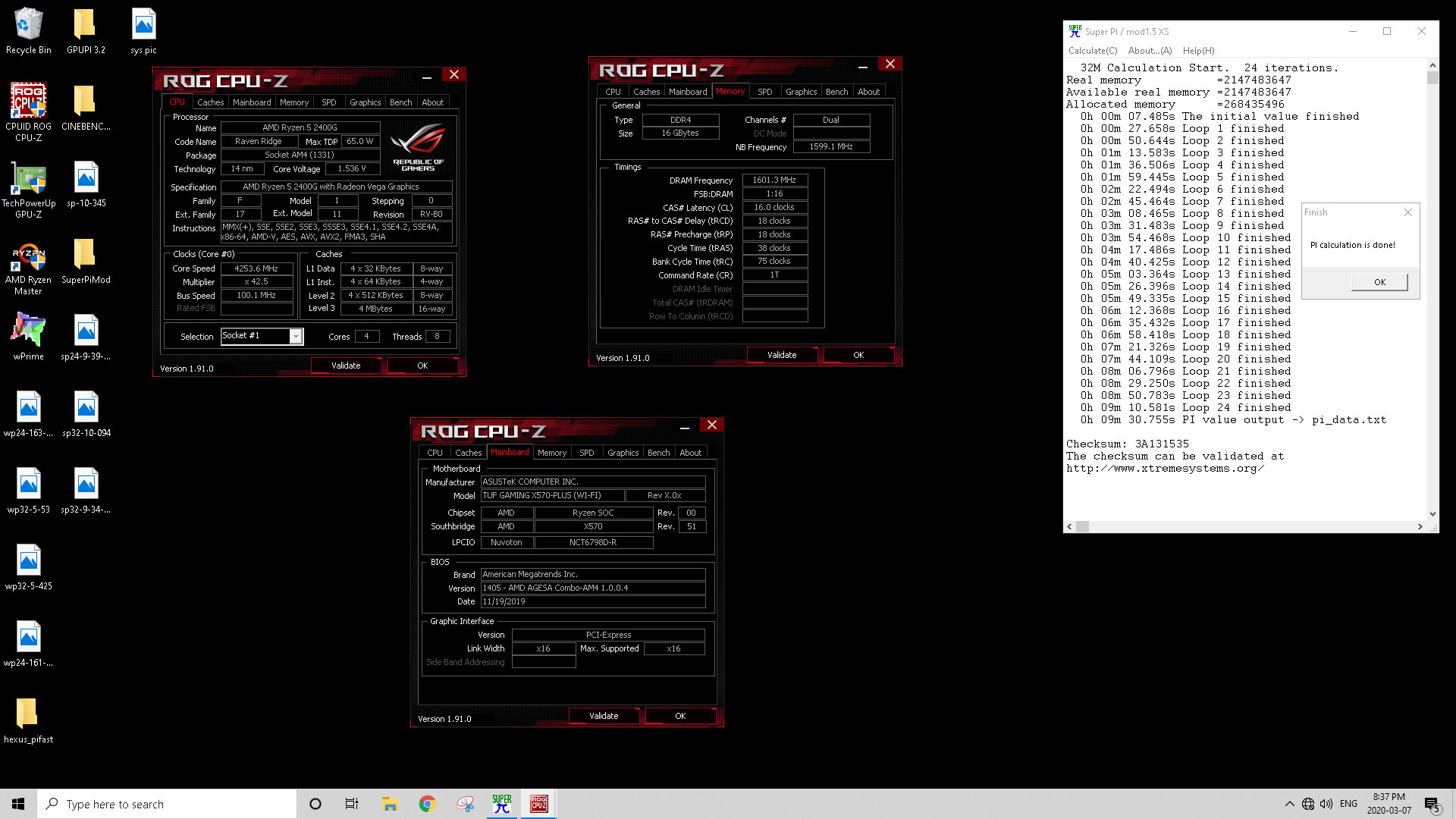Open the pinned taskbar icon right of Chrome
1456x819 pixels.
(465, 804)
